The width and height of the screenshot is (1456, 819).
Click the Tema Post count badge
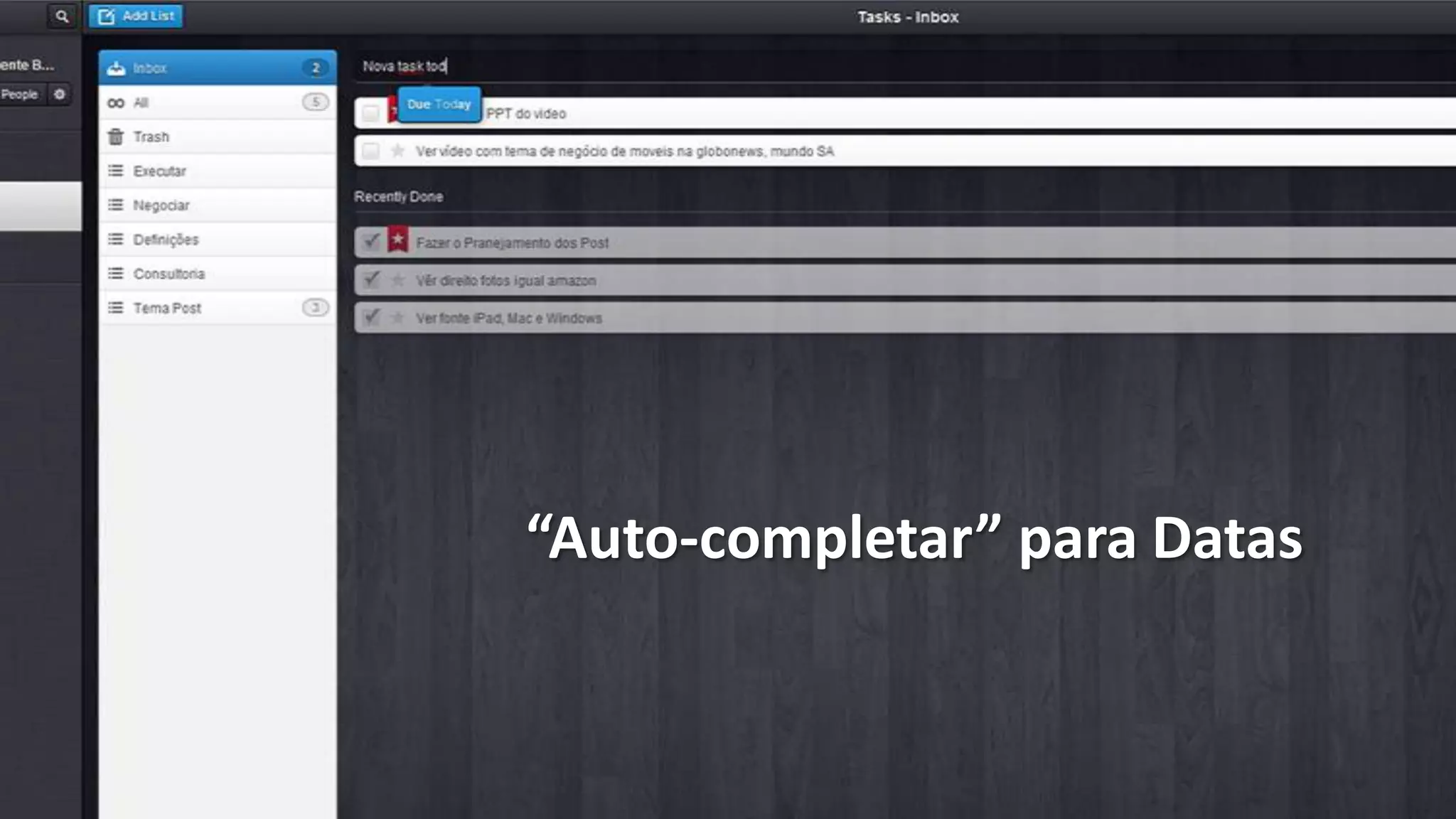tap(316, 307)
